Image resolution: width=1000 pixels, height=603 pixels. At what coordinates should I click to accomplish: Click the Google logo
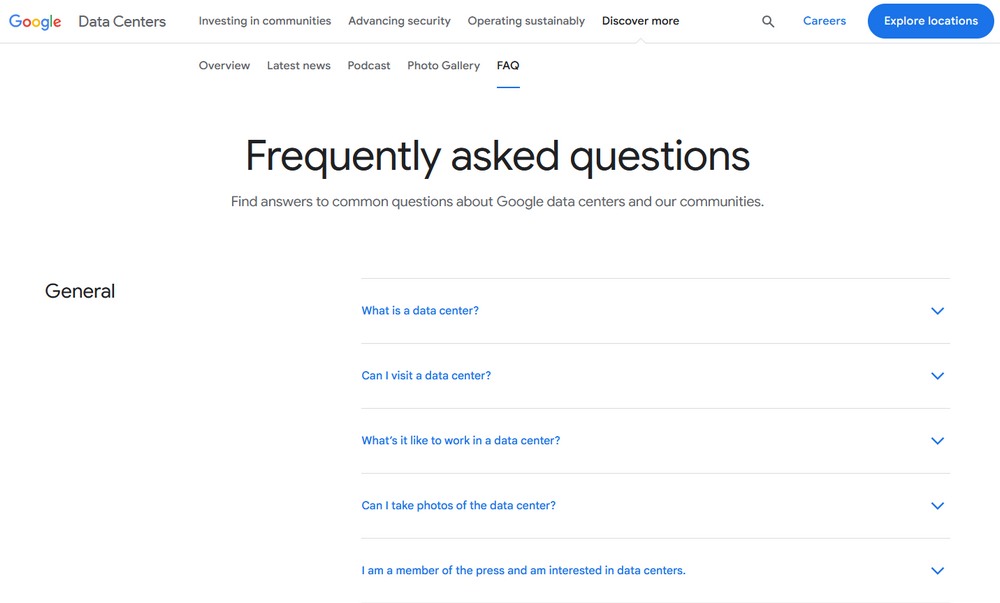35,22
